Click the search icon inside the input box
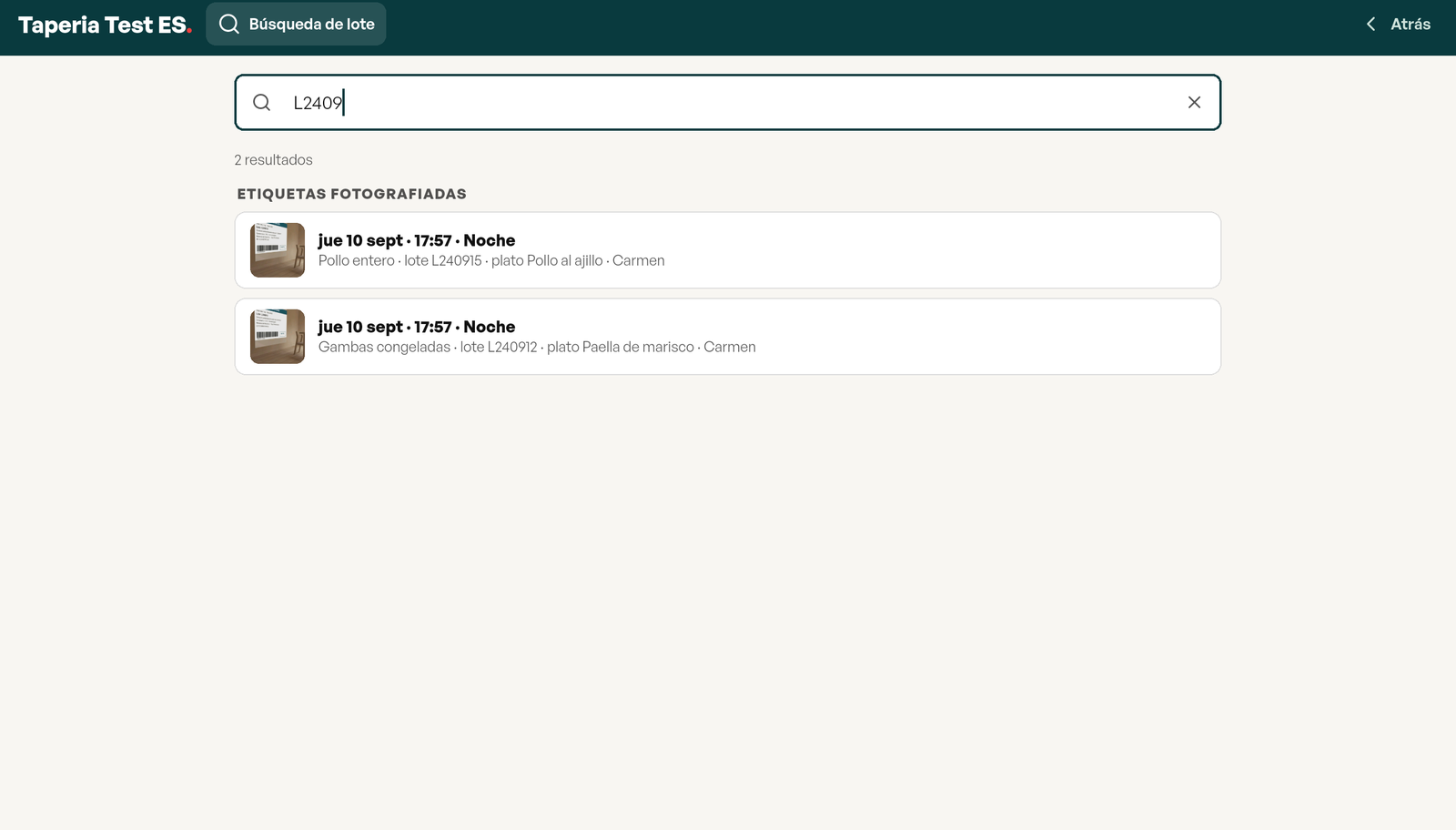Viewport: 1456px width, 830px height. click(x=261, y=102)
